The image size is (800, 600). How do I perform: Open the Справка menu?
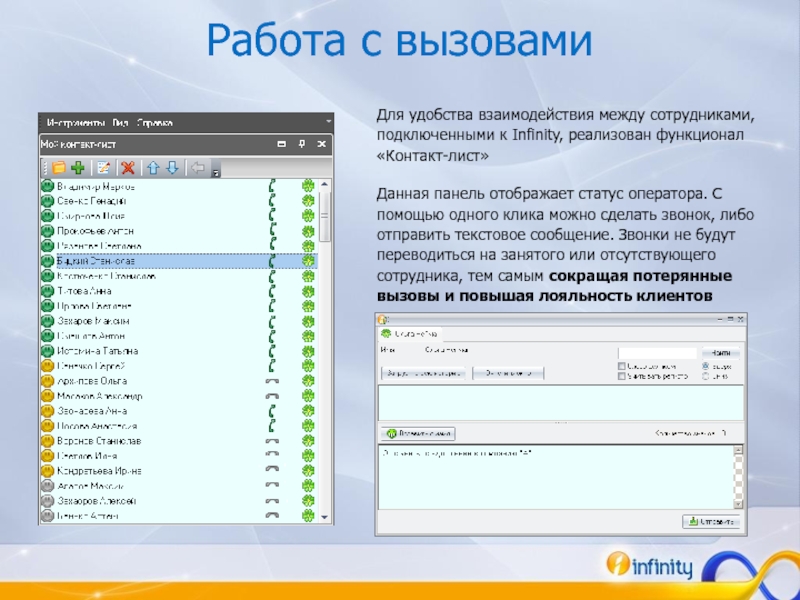coord(156,123)
